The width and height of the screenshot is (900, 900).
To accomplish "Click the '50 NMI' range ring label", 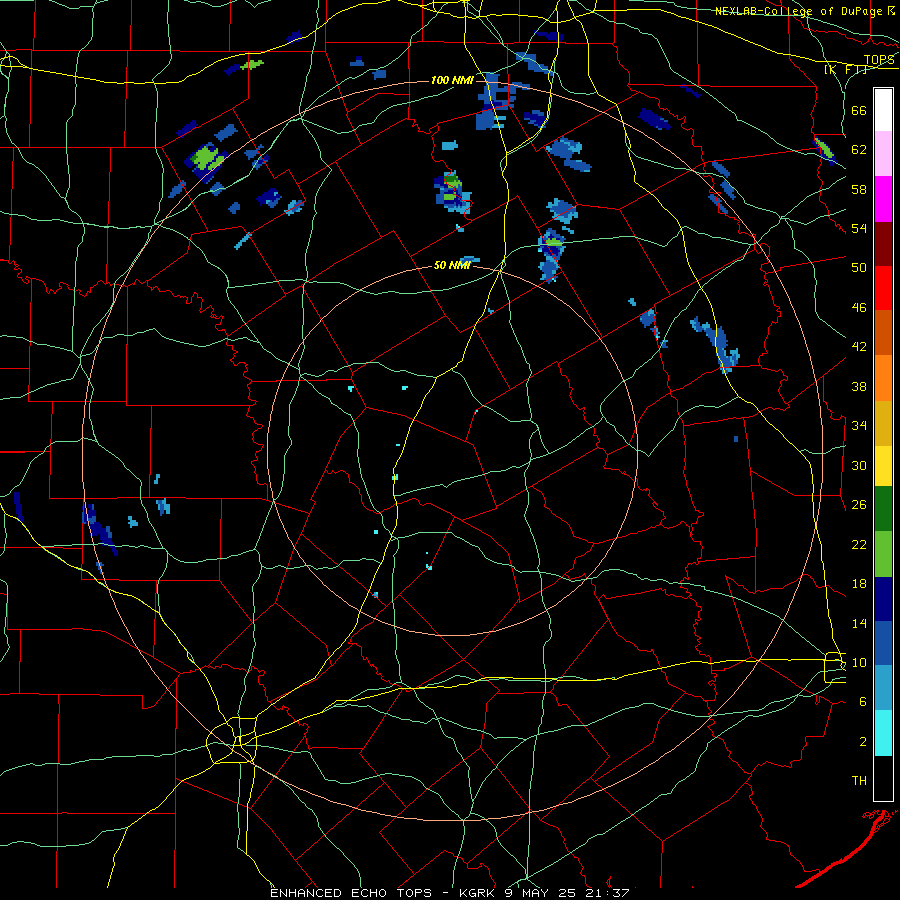I will pyautogui.click(x=452, y=265).
